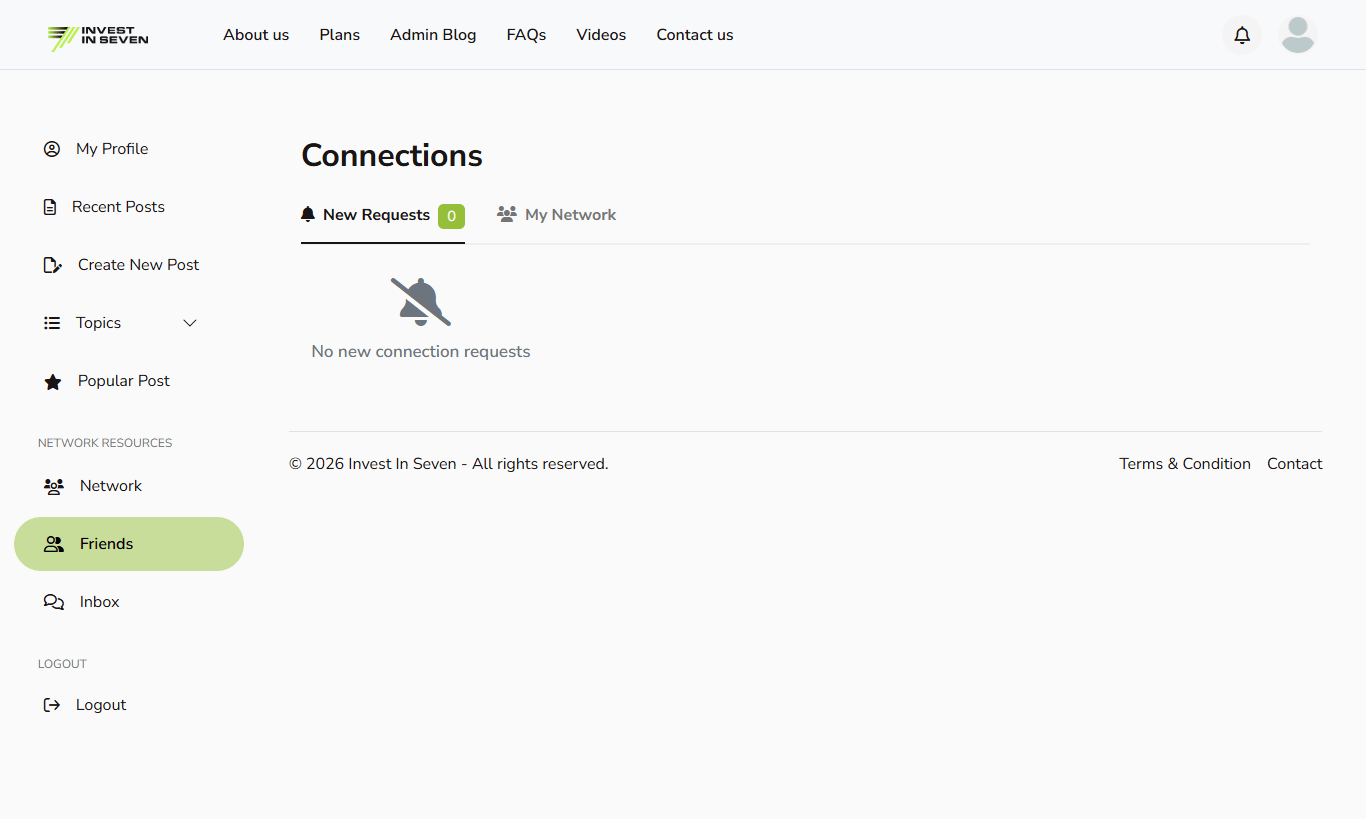This screenshot has width=1366, height=819.
Task: Click the Popular Post star icon
Action: pos(53,382)
